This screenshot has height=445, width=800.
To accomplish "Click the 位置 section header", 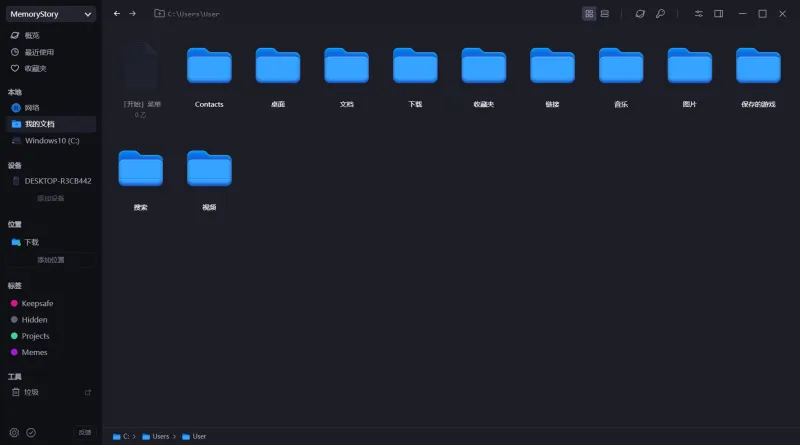I will point(15,224).
